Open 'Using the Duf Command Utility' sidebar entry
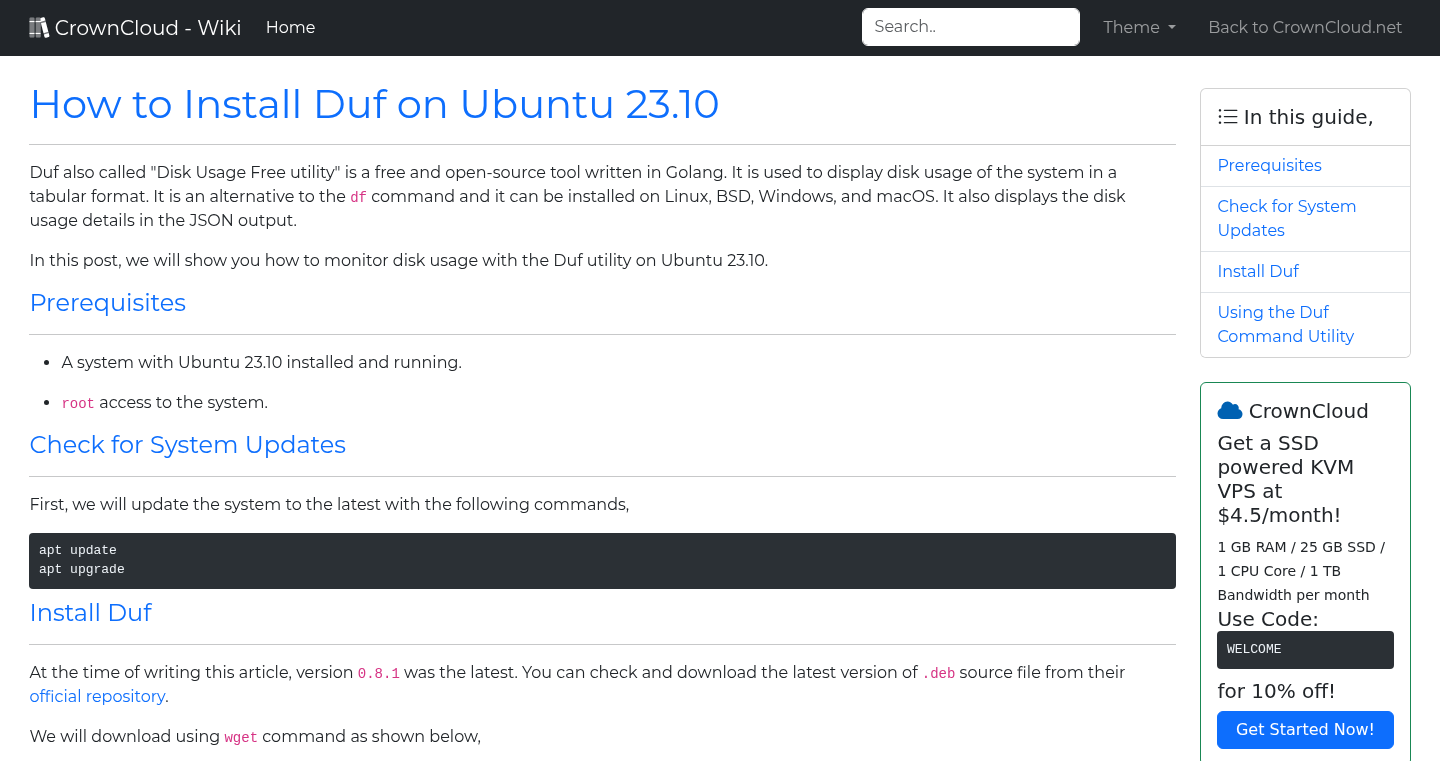 click(1285, 324)
